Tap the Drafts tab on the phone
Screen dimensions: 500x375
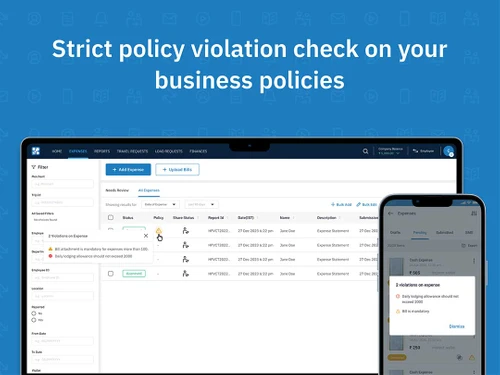pos(395,232)
